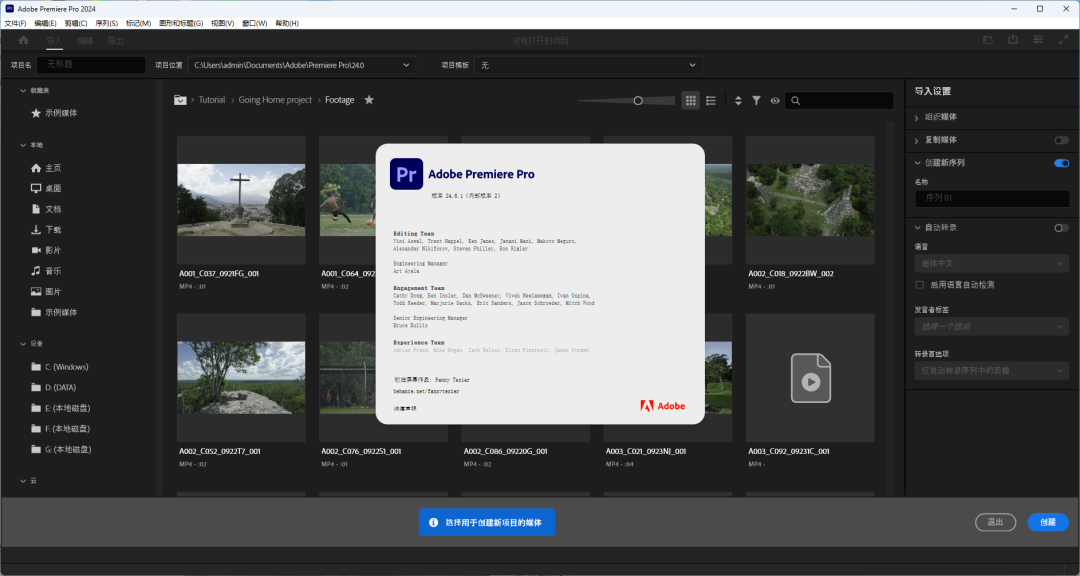Viewport: 1080px width, 576px height.
Task: Click the quick export share icon
Action: pos(1012,40)
